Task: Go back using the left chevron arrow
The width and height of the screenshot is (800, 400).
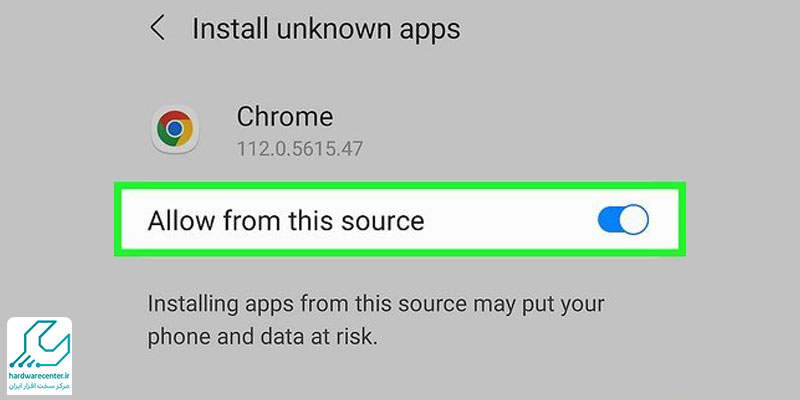Action: coord(157,28)
